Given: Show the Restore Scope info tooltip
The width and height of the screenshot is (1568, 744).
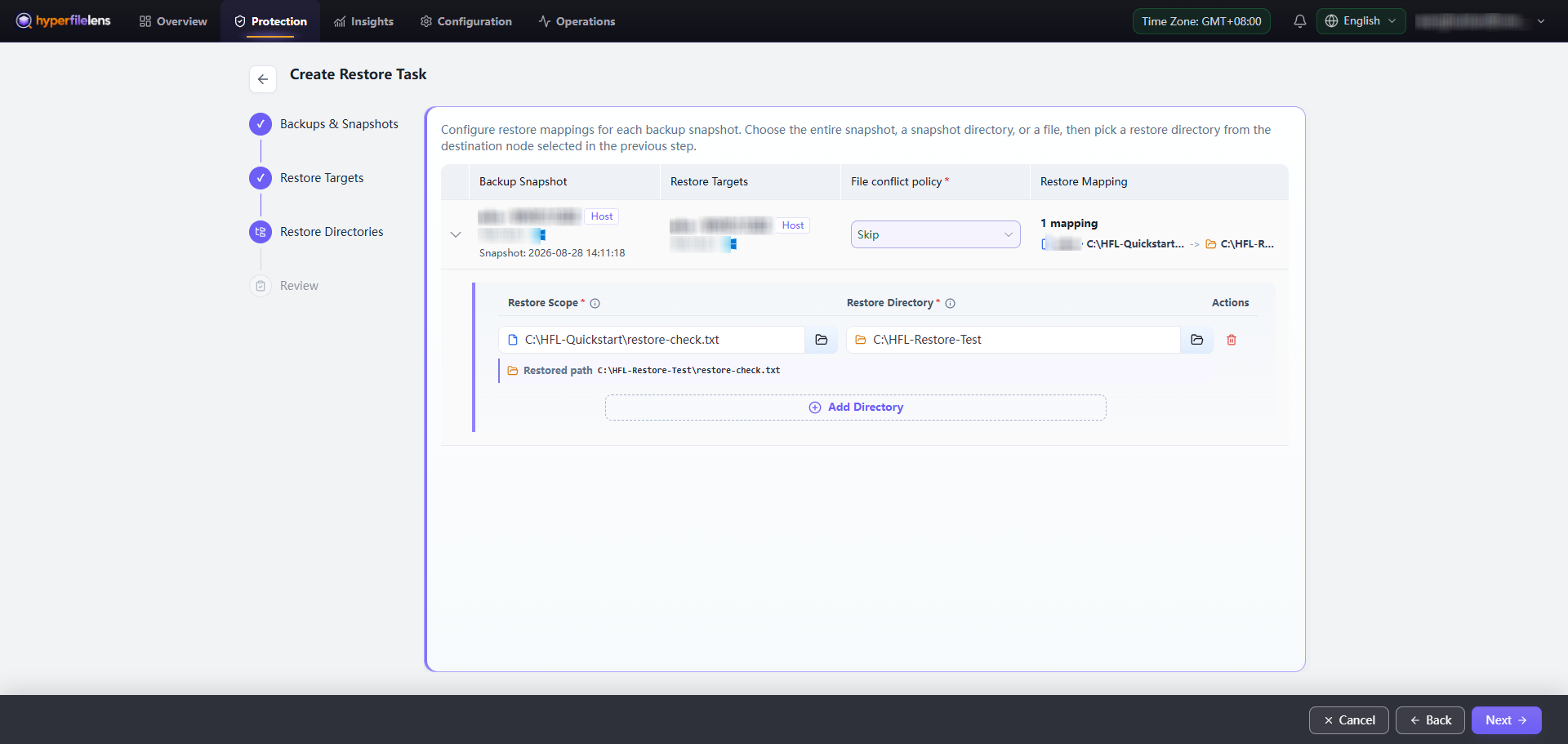Looking at the screenshot, I should tap(595, 303).
